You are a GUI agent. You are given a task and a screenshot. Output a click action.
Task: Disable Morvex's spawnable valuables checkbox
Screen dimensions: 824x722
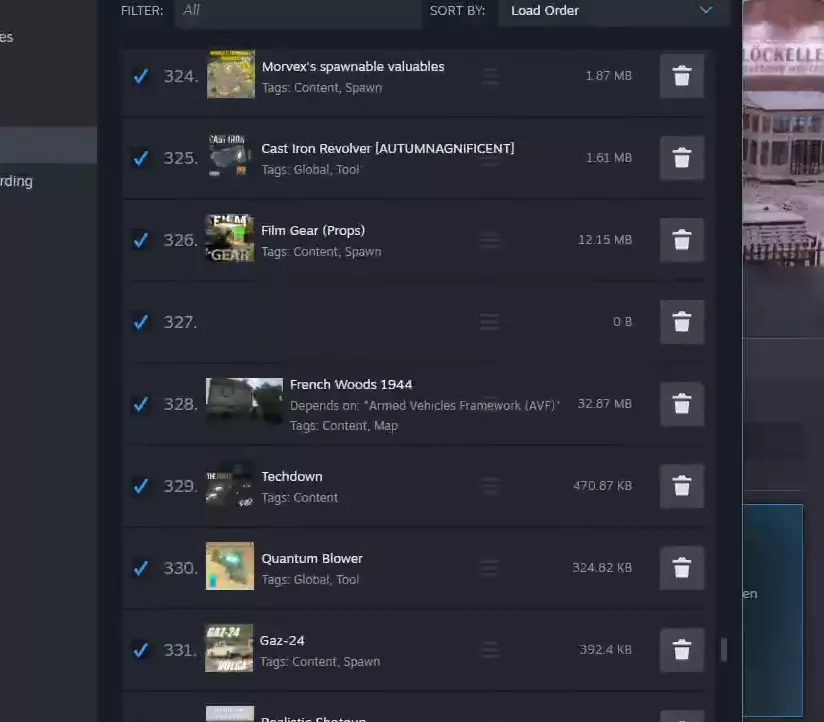coord(140,76)
